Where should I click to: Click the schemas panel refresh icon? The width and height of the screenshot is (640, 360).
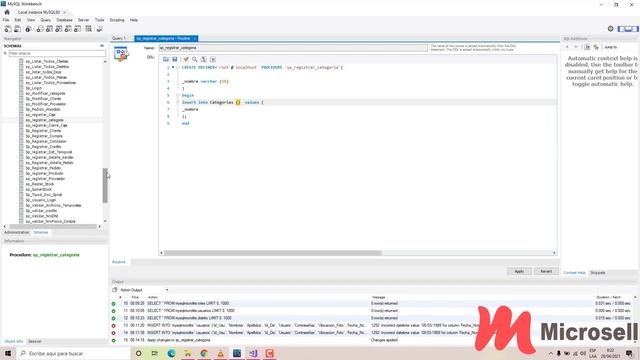[x=102, y=46]
